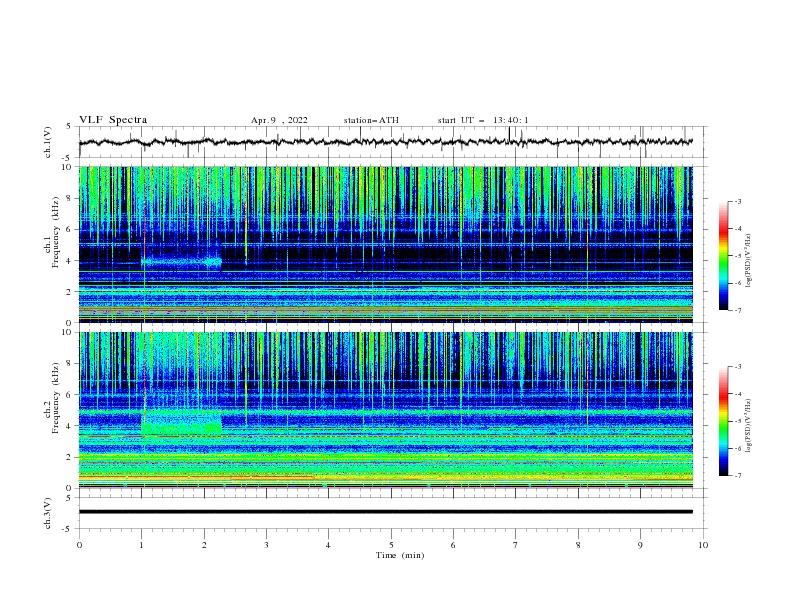The image size is (792, 612).
Task: Click the '2' minute tick label
Action: (204, 545)
